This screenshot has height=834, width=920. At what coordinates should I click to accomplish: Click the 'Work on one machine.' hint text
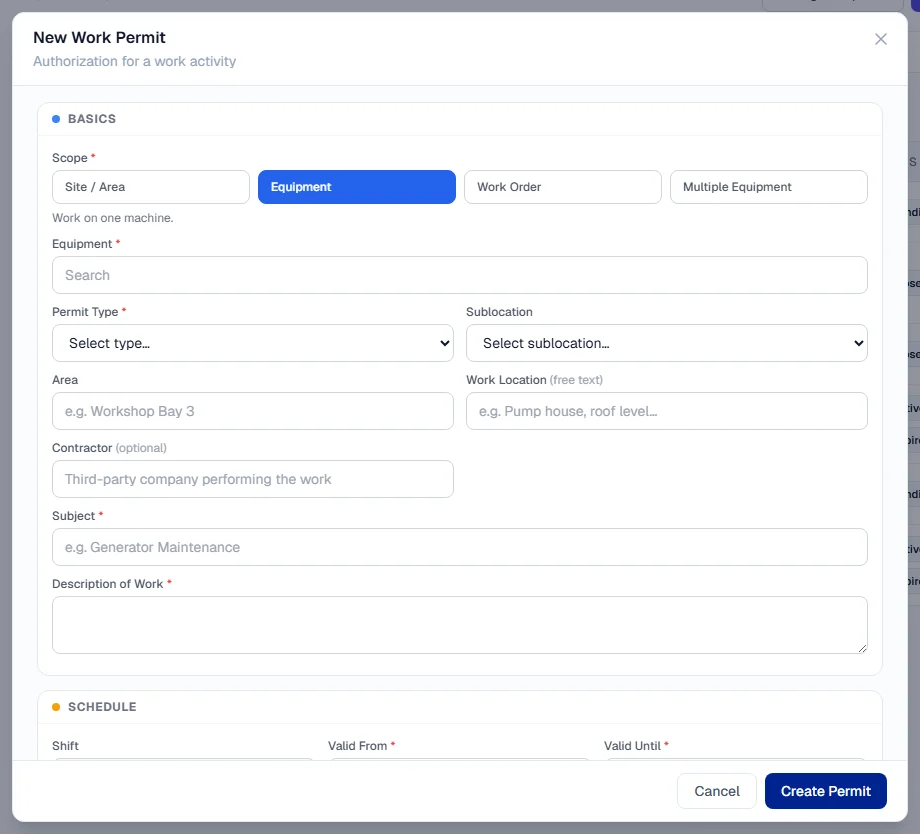pyautogui.click(x=113, y=218)
